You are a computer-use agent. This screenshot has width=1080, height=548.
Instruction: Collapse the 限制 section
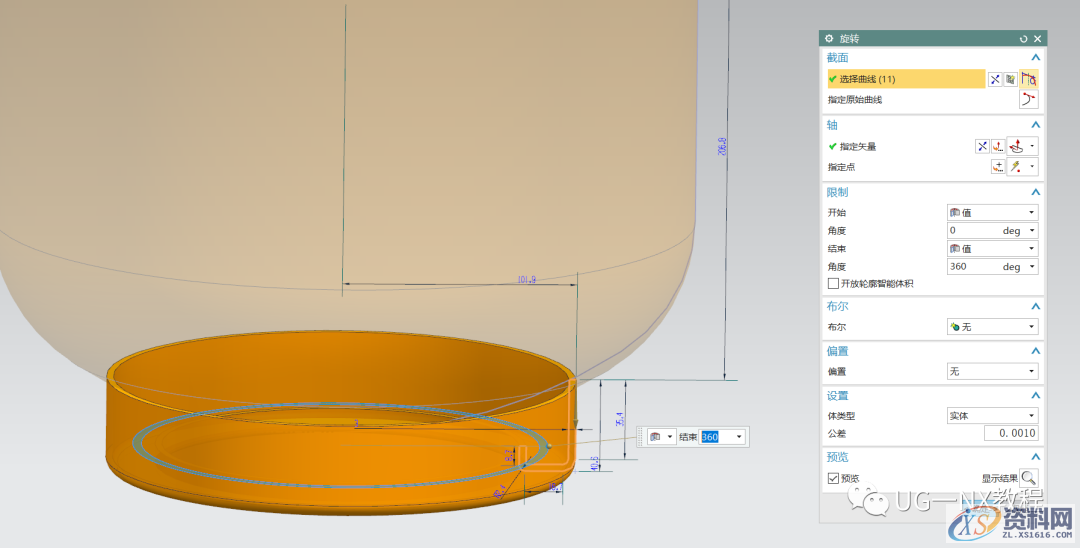pyautogui.click(x=1035, y=192)
